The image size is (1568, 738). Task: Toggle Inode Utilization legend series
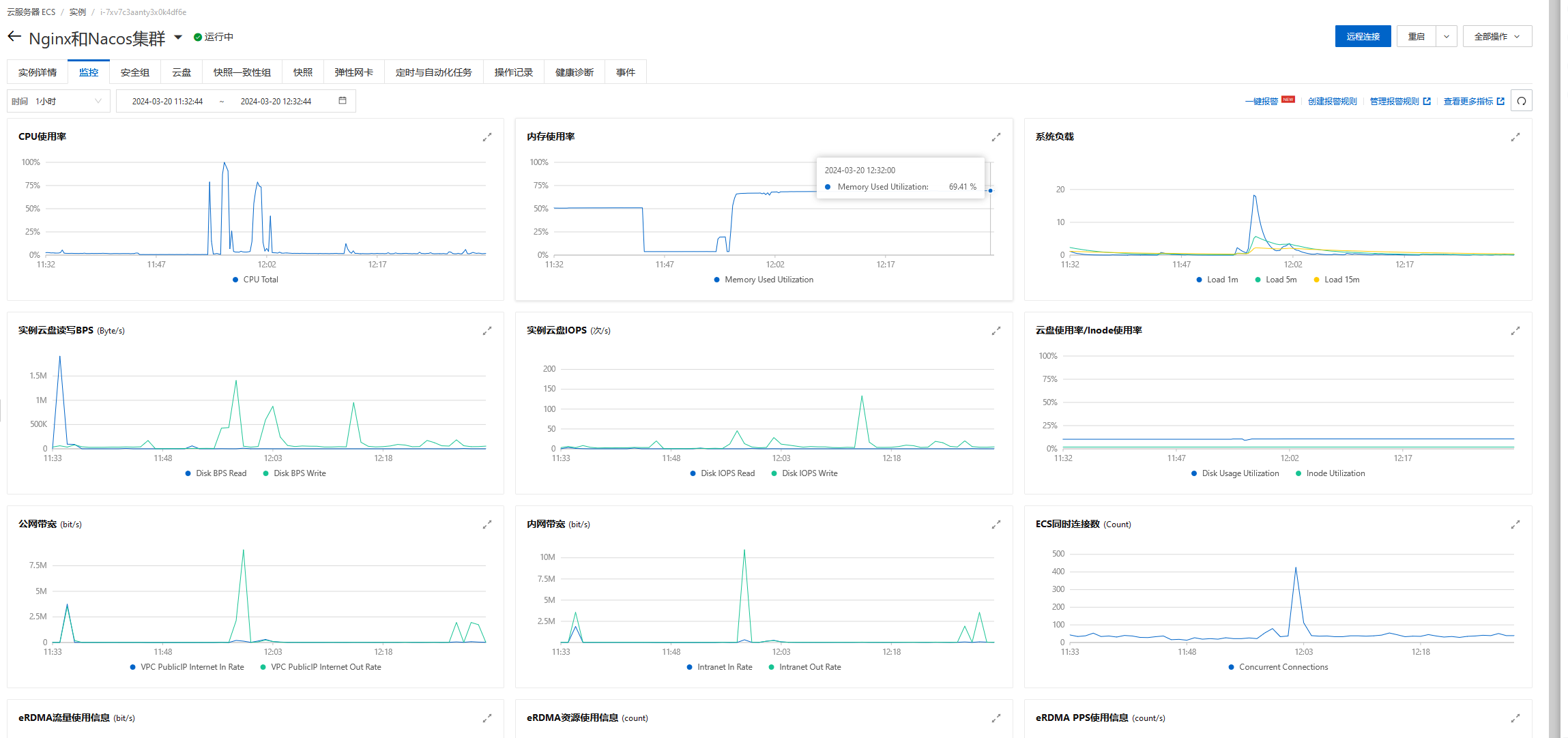[1330, 473]
